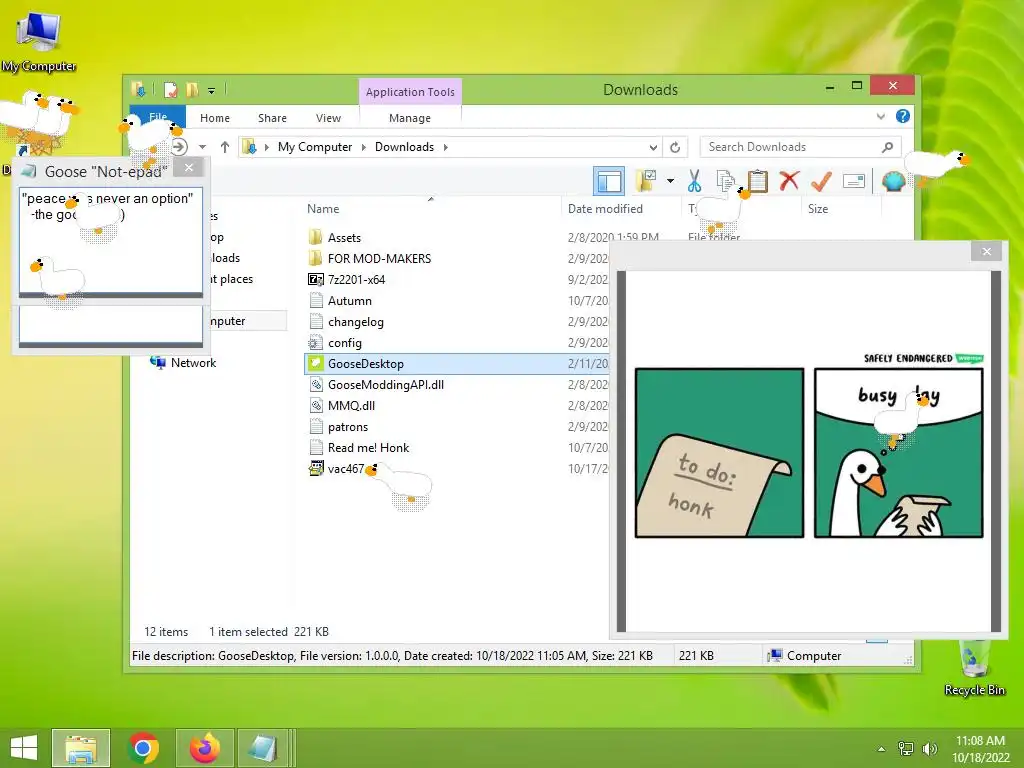The height and width of the screenshot is (768, 1024).
Task: Select GooseModdingAPI.dll file
Action: coord(385,385)
